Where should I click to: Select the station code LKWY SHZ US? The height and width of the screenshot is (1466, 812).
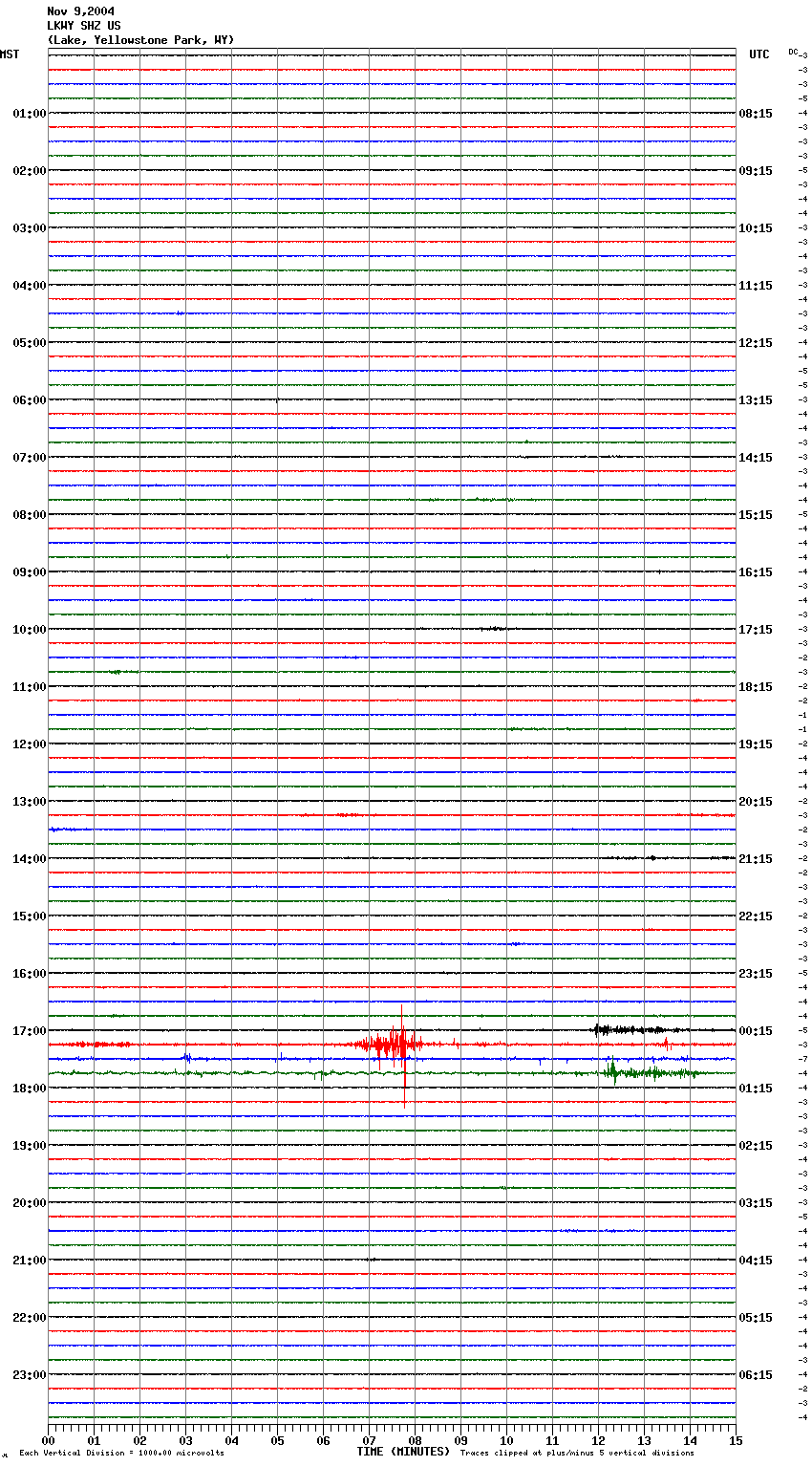pos(84,26)
